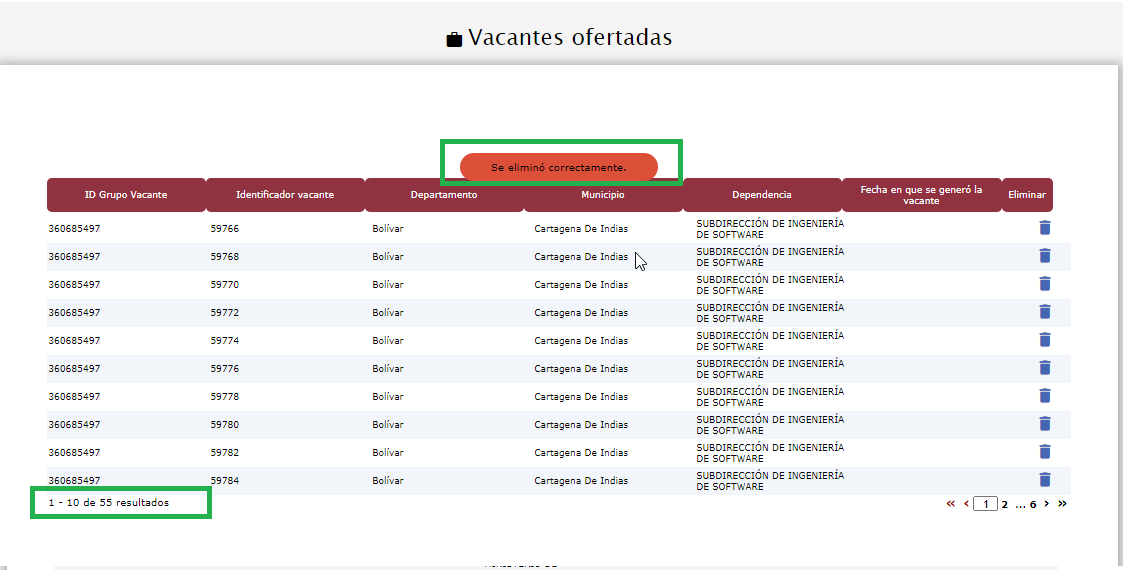Delete vacancy 59778 from the table
The image size is (1125, 570).
(1045, 396)
